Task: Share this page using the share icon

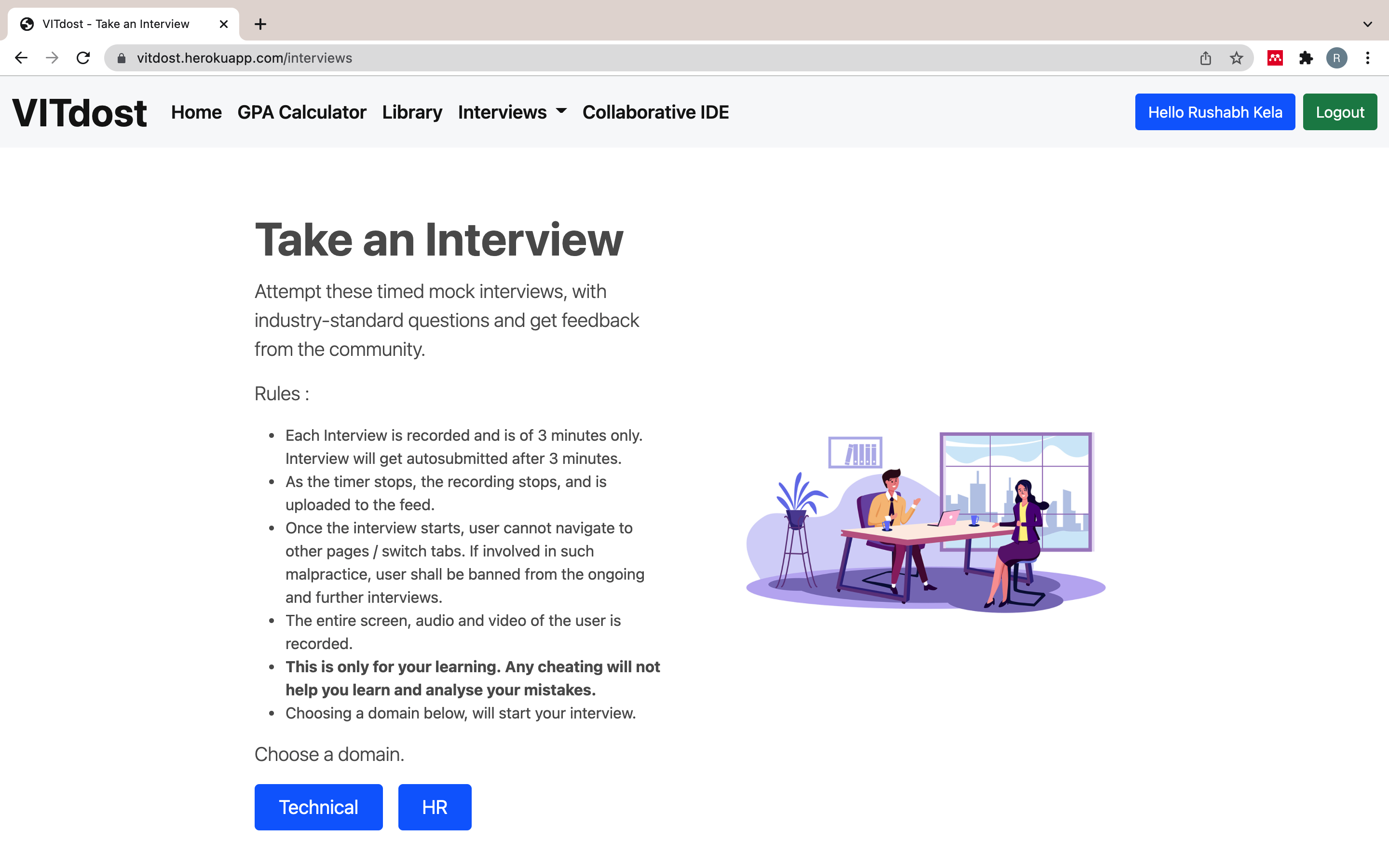Action: tap(1205, 58)
